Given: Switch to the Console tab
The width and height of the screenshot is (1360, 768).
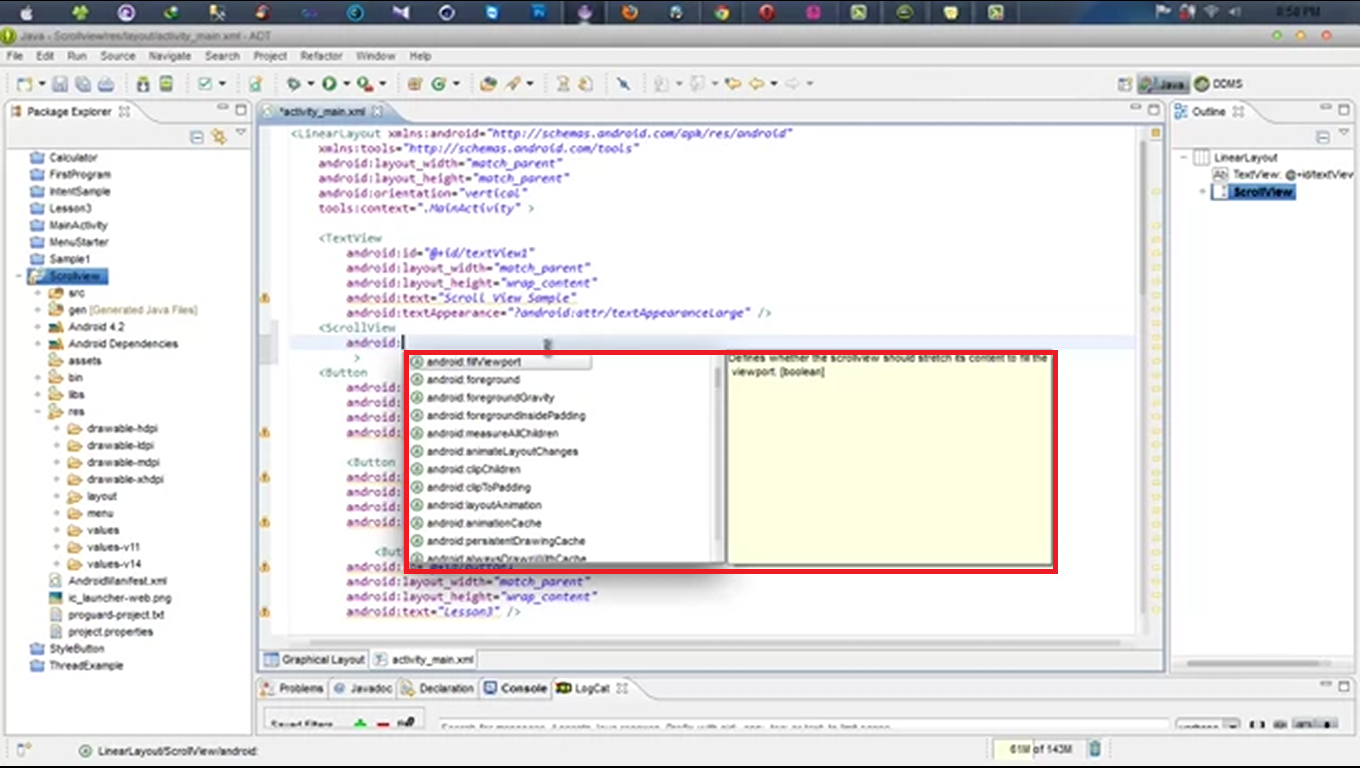Looking at the screenshot, I should point(516,688).
